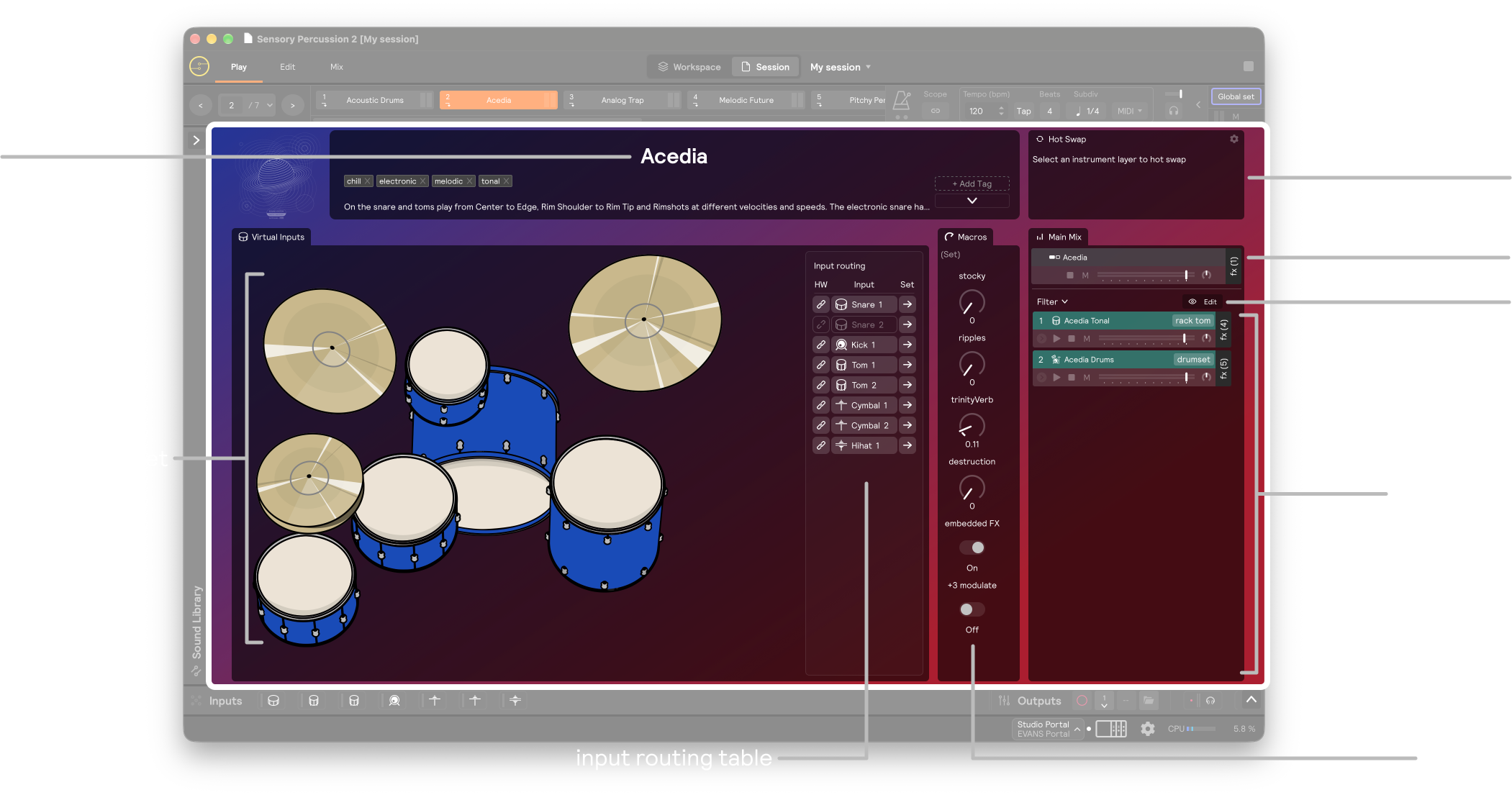Click the tempo stepper arrows
1512x795 pixels.
click(x=1001, y=111)
